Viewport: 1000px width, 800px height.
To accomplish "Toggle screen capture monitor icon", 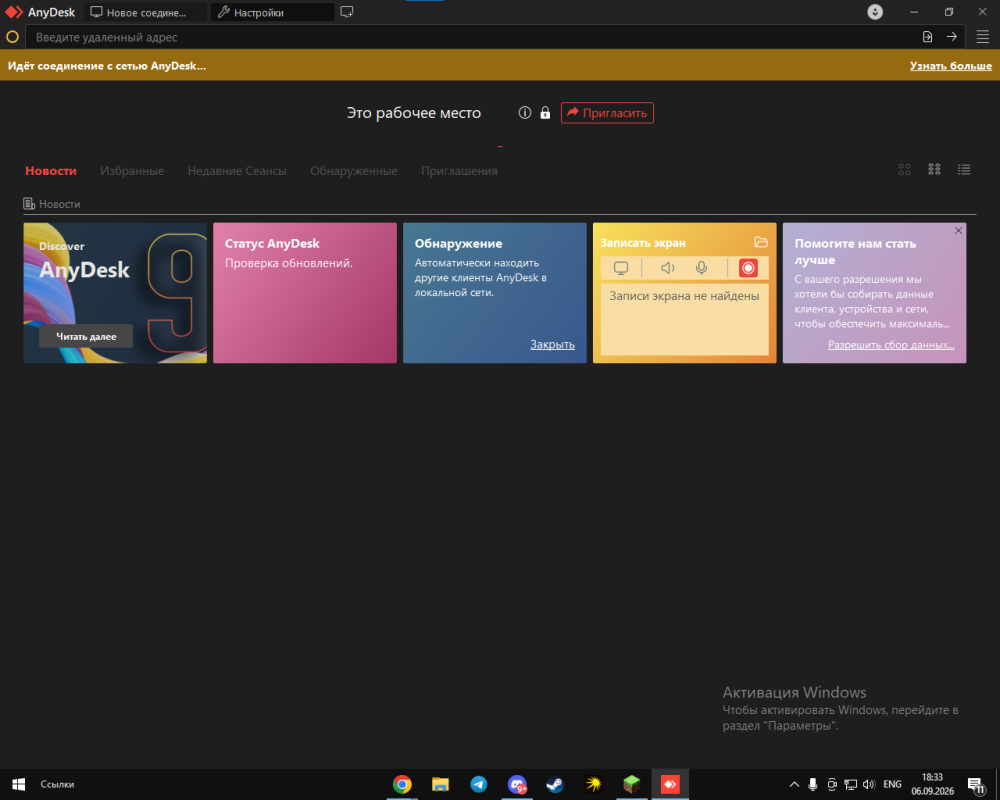I will (621, 269).
